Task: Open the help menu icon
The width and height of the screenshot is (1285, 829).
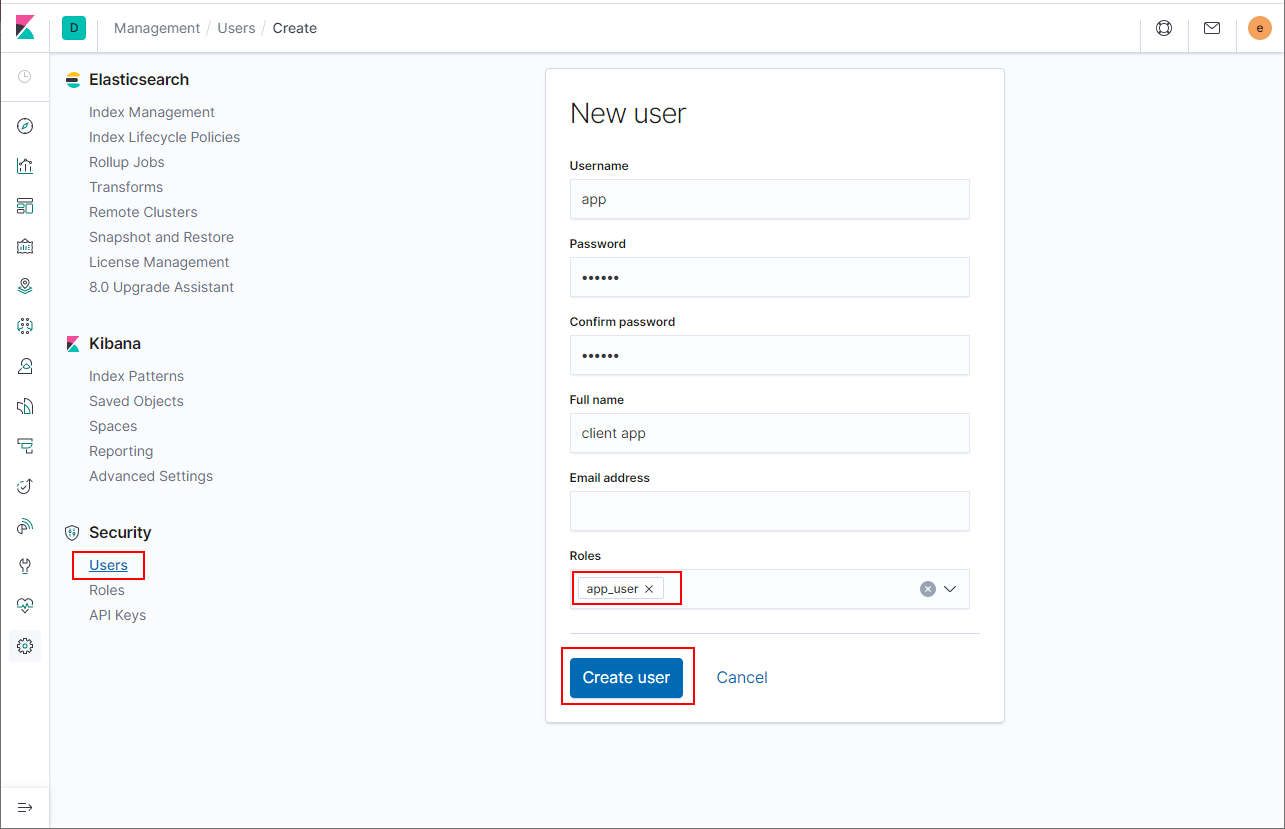Action: tap(1164, 28)
